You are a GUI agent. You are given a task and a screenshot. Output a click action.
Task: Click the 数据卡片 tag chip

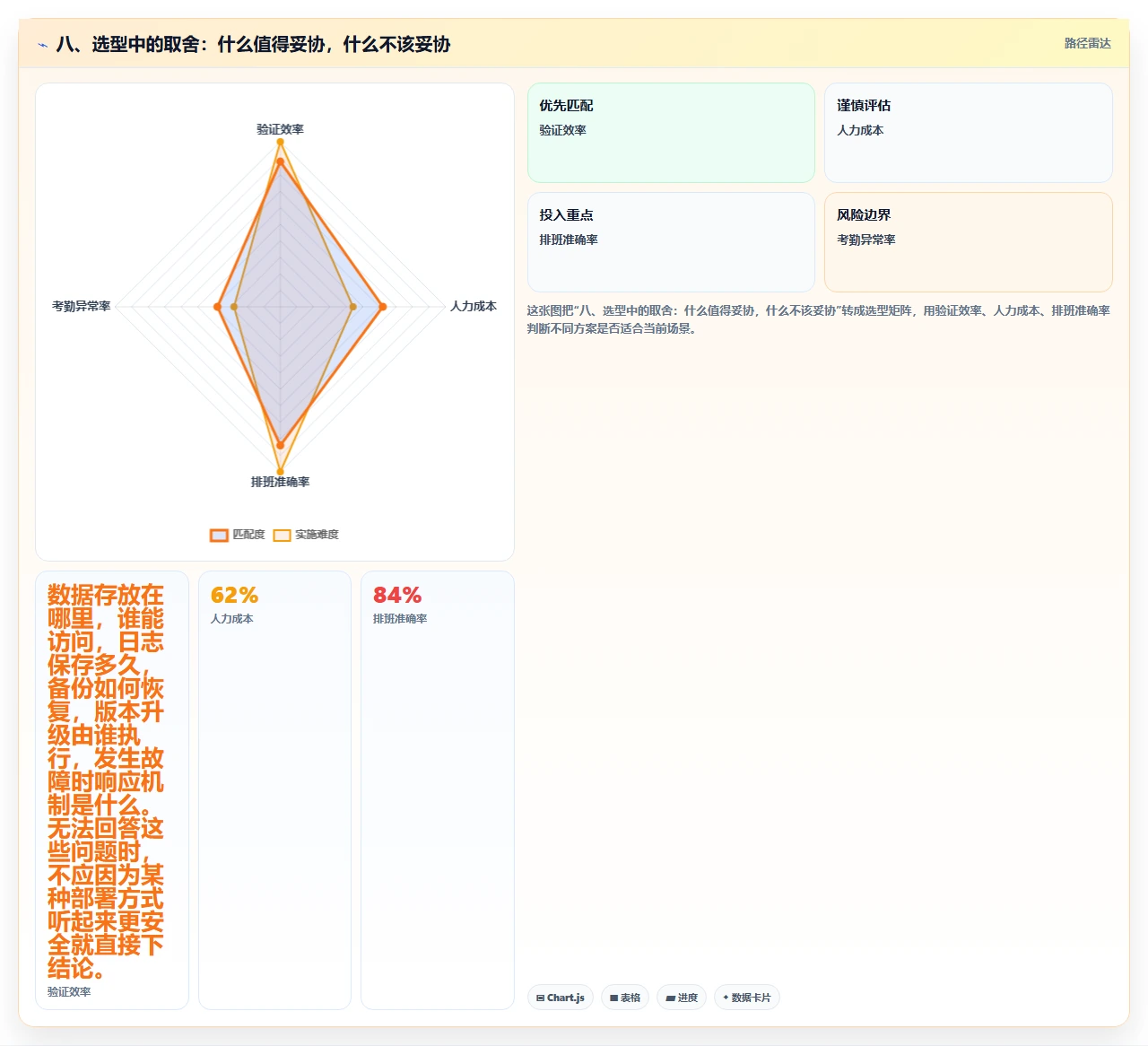point(747,998)
